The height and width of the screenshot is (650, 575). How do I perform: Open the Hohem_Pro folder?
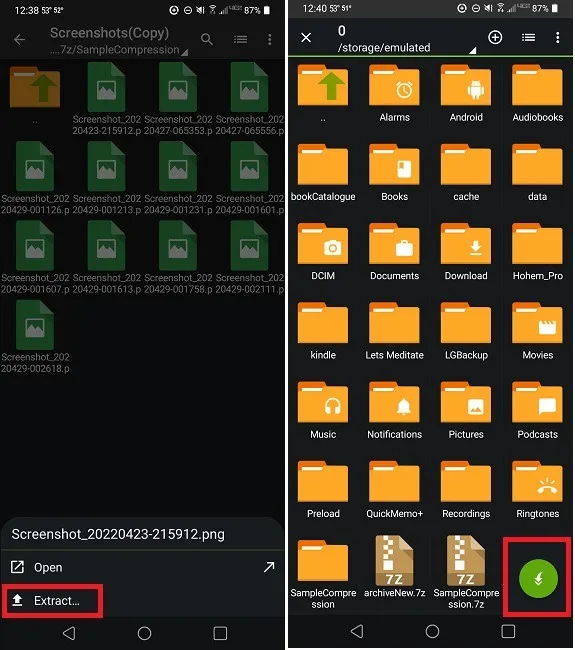pyautogui.click(x=538, y=252)
